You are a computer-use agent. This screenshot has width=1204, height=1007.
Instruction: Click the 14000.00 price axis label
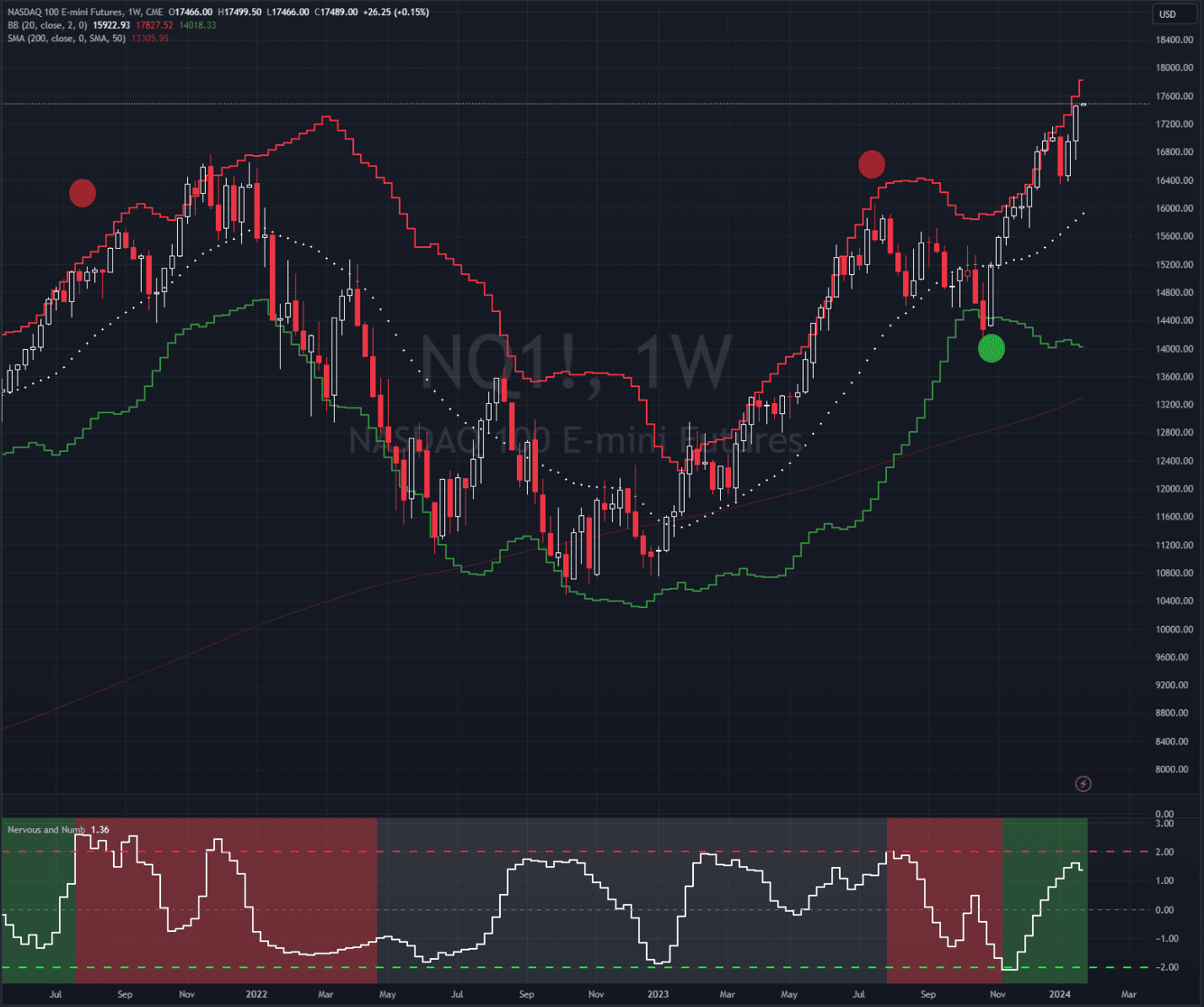(x=1174, y=348)
